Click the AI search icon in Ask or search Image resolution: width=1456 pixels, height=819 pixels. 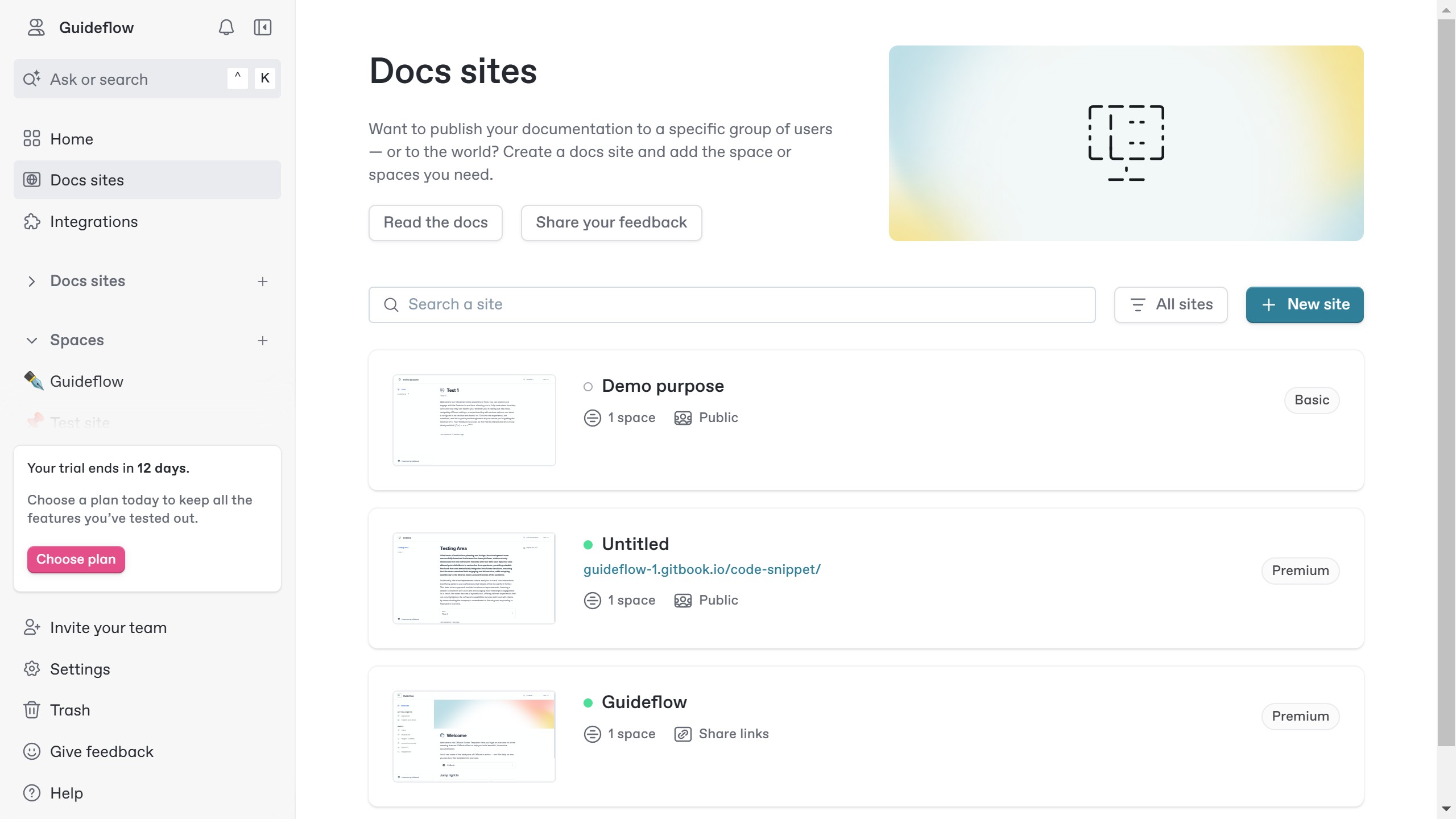(x=32, y=78)
